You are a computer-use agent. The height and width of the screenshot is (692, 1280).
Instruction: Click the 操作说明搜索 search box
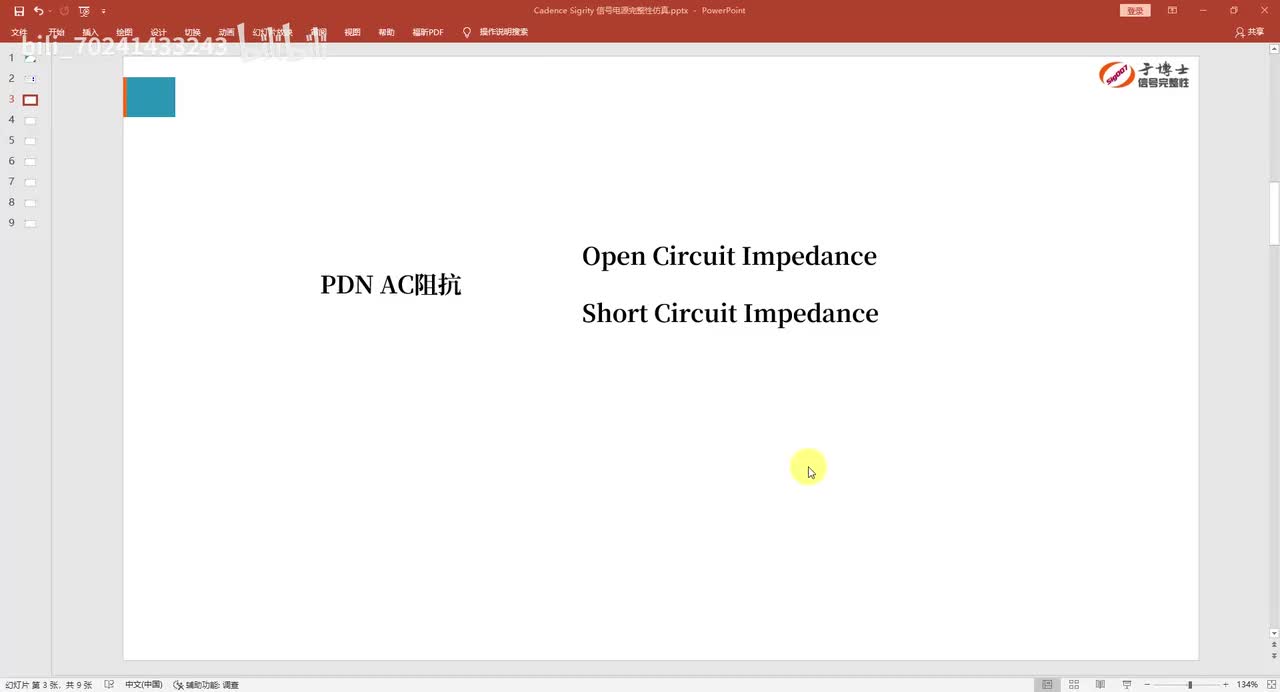pyautogui.click(x=503, y=32)
